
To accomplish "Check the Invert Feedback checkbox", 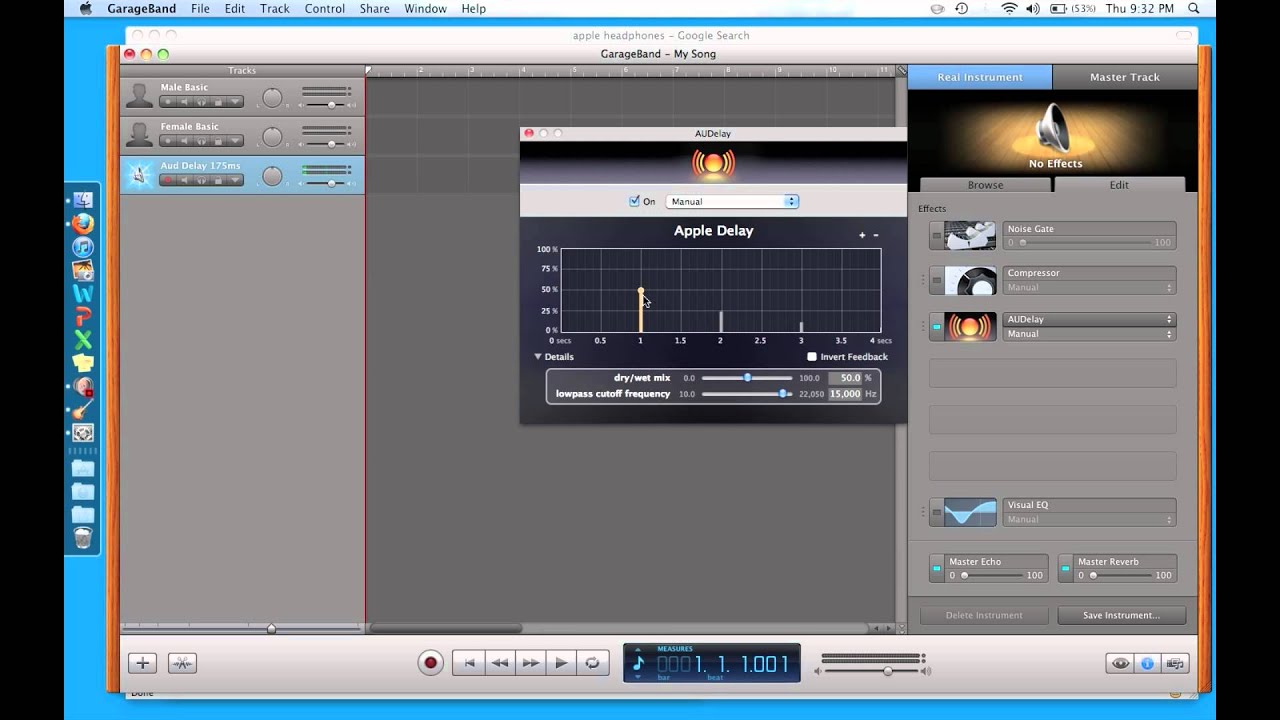I will pyautogui.click(x=812, y=357).
